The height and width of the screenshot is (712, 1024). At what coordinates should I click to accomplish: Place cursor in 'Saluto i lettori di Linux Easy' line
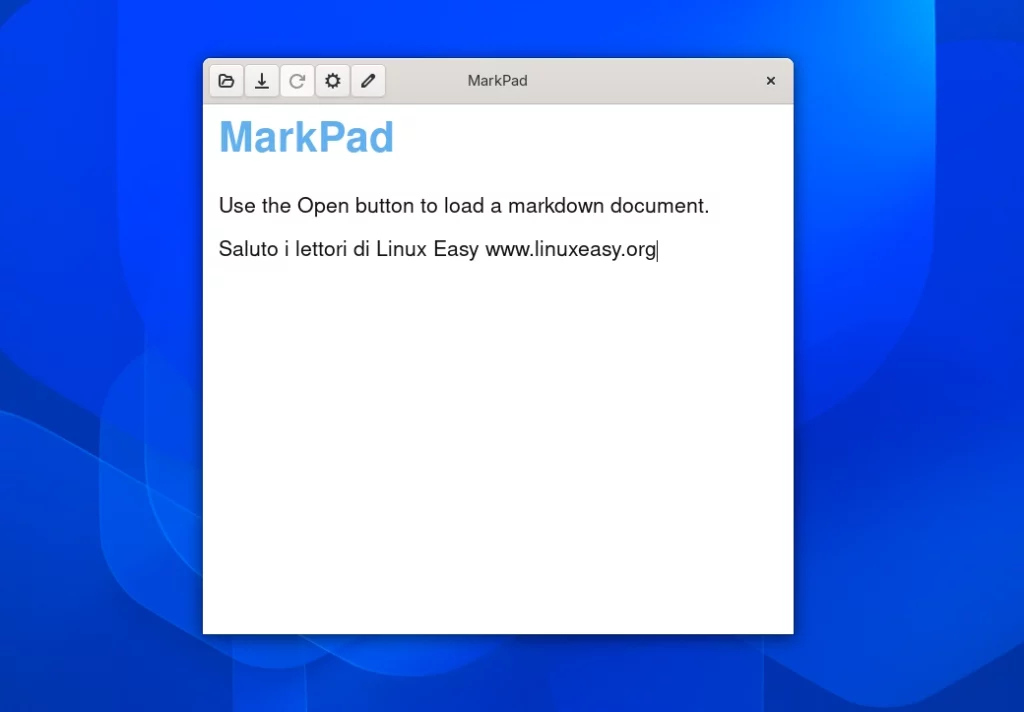point(438,249)
